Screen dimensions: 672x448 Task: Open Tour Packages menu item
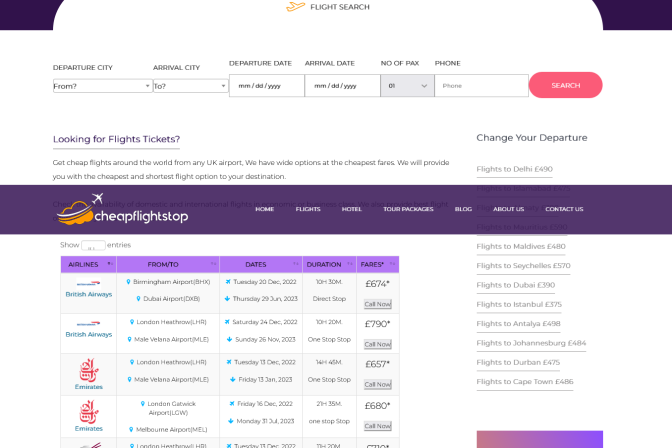408,209
